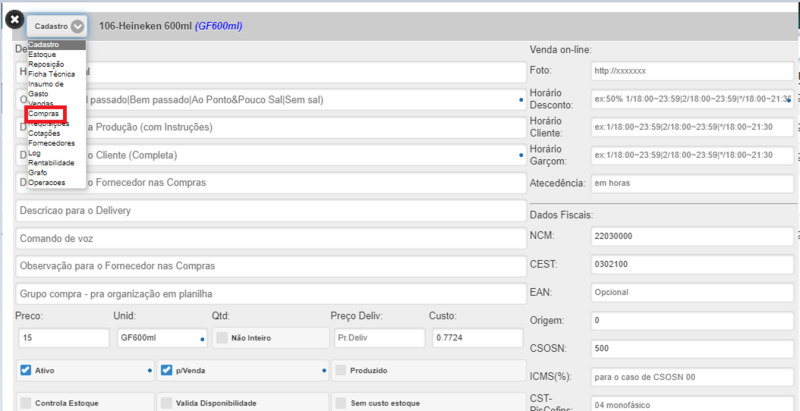Edit the CEST field 0302100
The width and height of the screenshot is (800, 411).
click(x=692, y=264)
